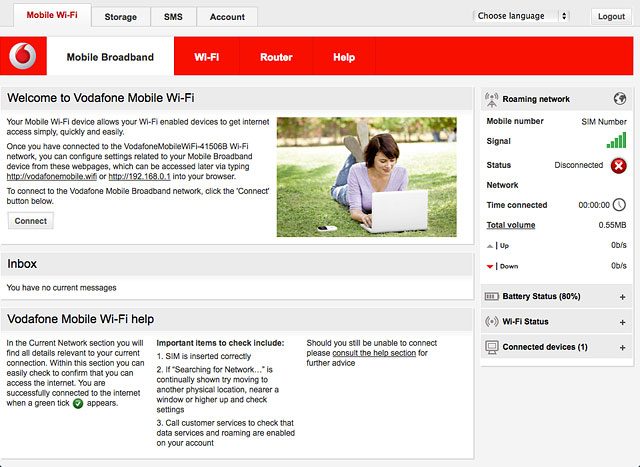The width and height of the screenshot is (640, 467).
Task: Click the Inbox heading
Action: 22,264
